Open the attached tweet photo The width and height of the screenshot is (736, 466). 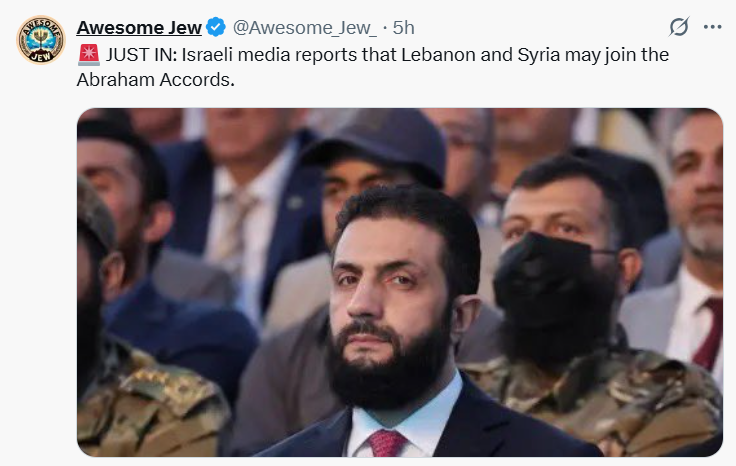(x=399, y=282)
